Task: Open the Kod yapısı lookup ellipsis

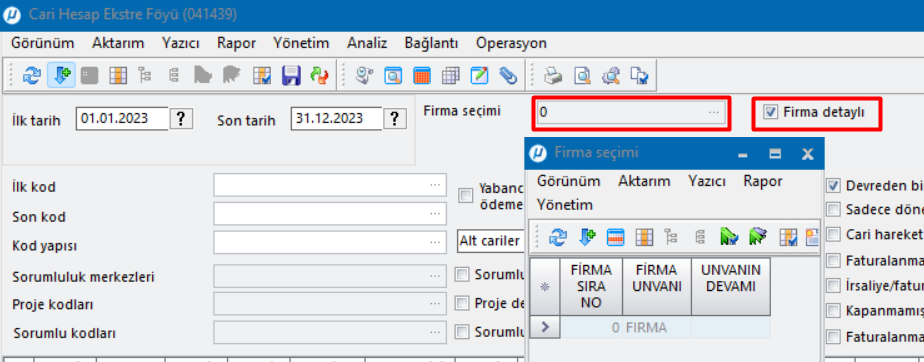Action: [x=435, y=242]
